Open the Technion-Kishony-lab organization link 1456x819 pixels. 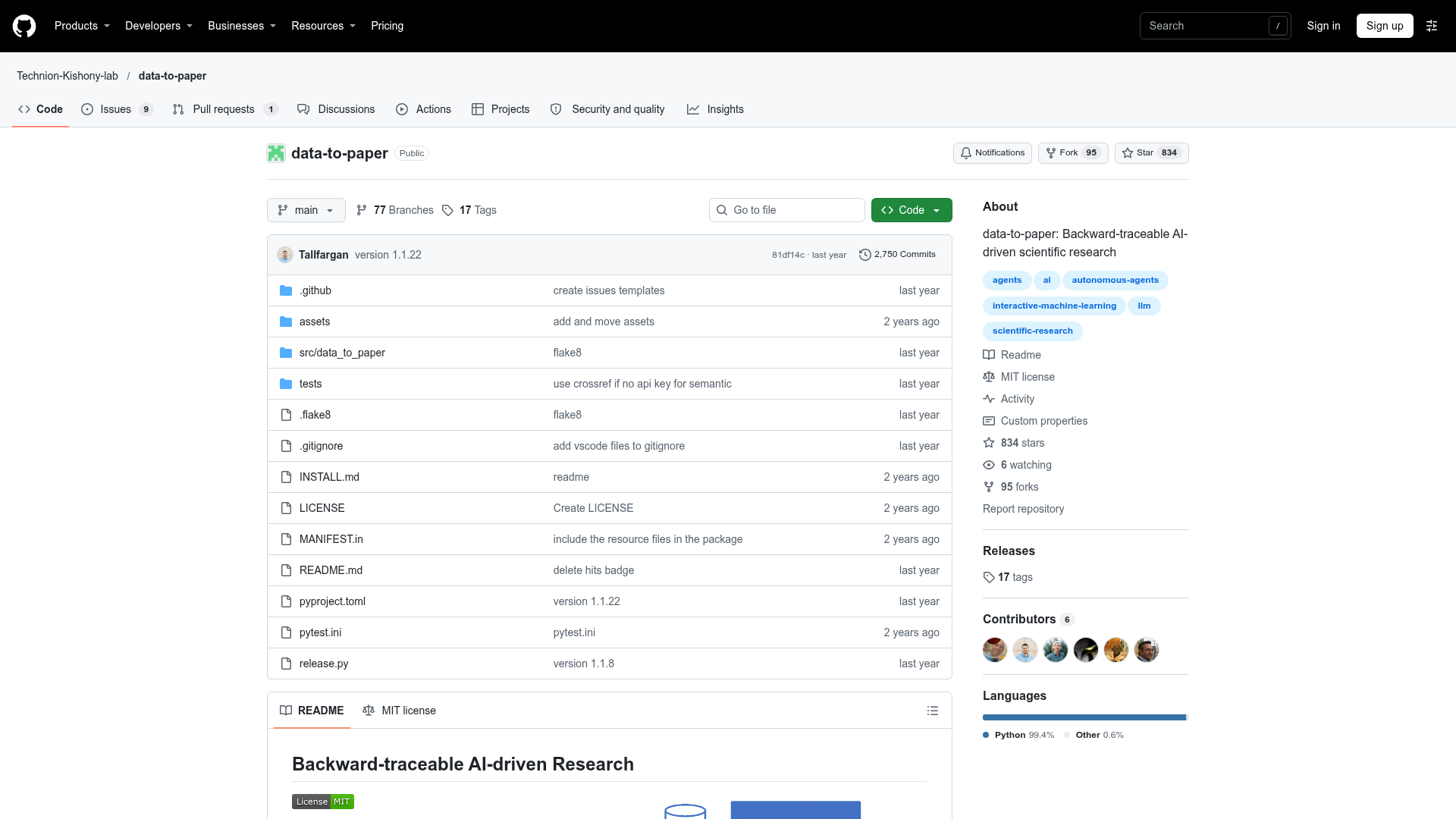pyautogui.click(x=67, y=76)
